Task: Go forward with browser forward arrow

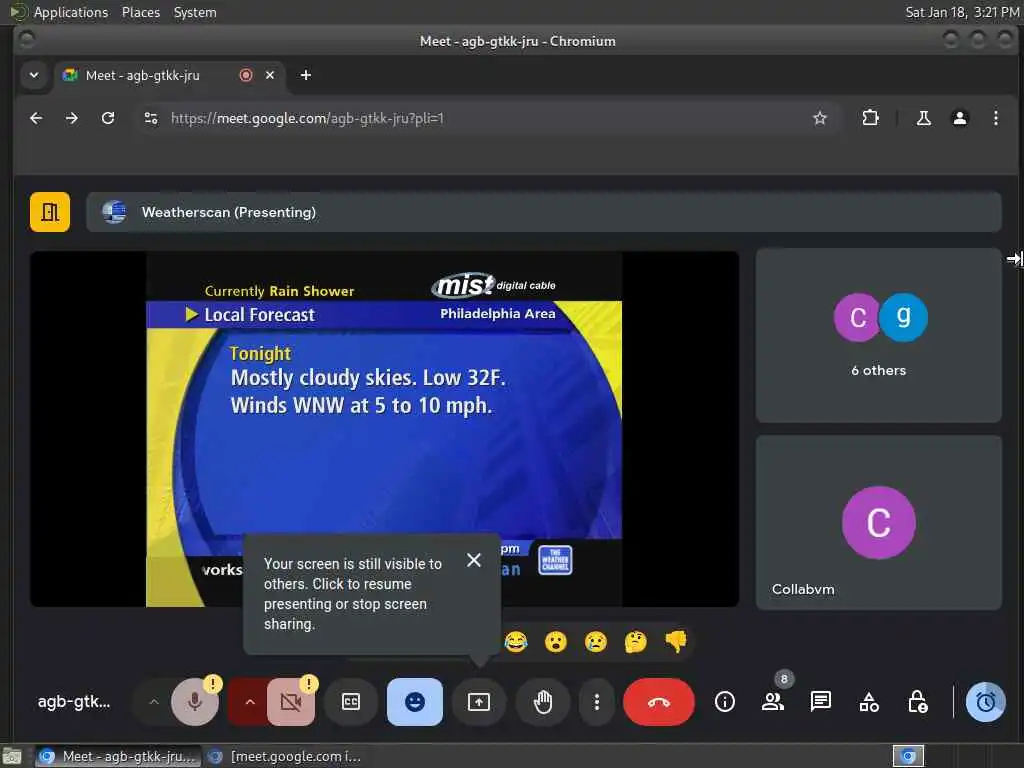Action: pyautogui.click(x=72, y=118)
